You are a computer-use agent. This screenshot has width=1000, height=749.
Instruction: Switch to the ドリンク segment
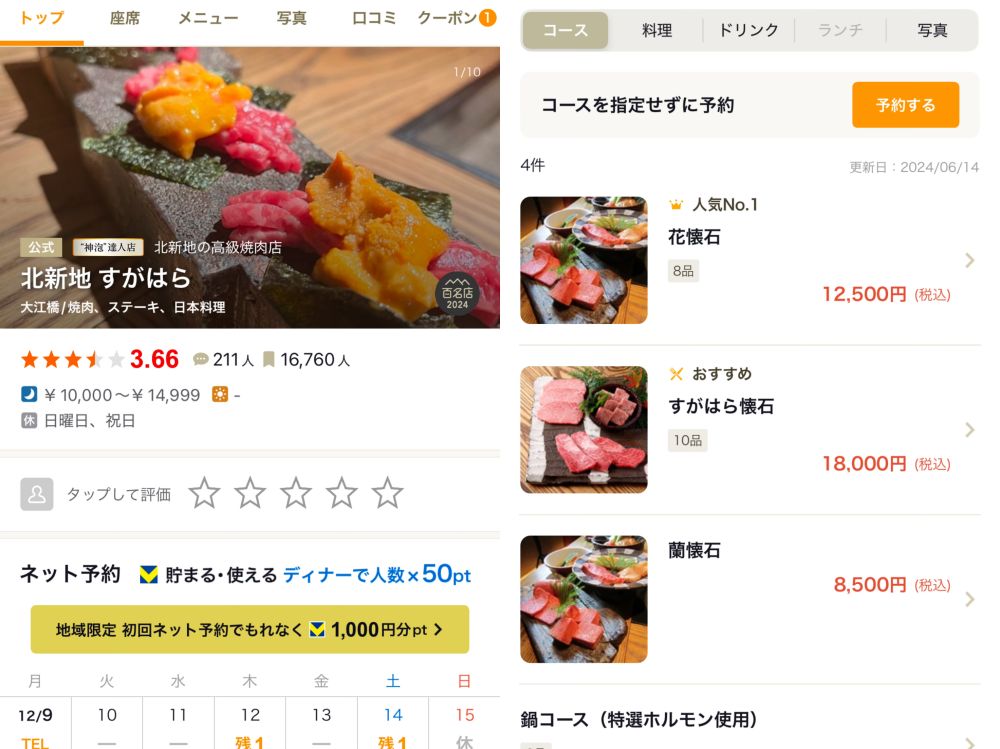pos(749,30)
